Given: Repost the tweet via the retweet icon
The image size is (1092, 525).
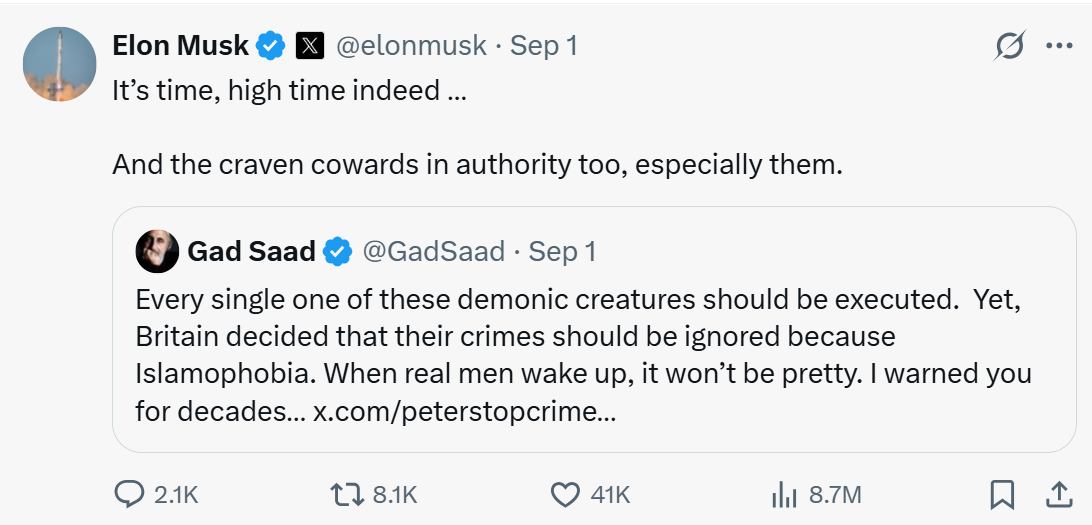Looking at the screenshot, I should 347,494.
